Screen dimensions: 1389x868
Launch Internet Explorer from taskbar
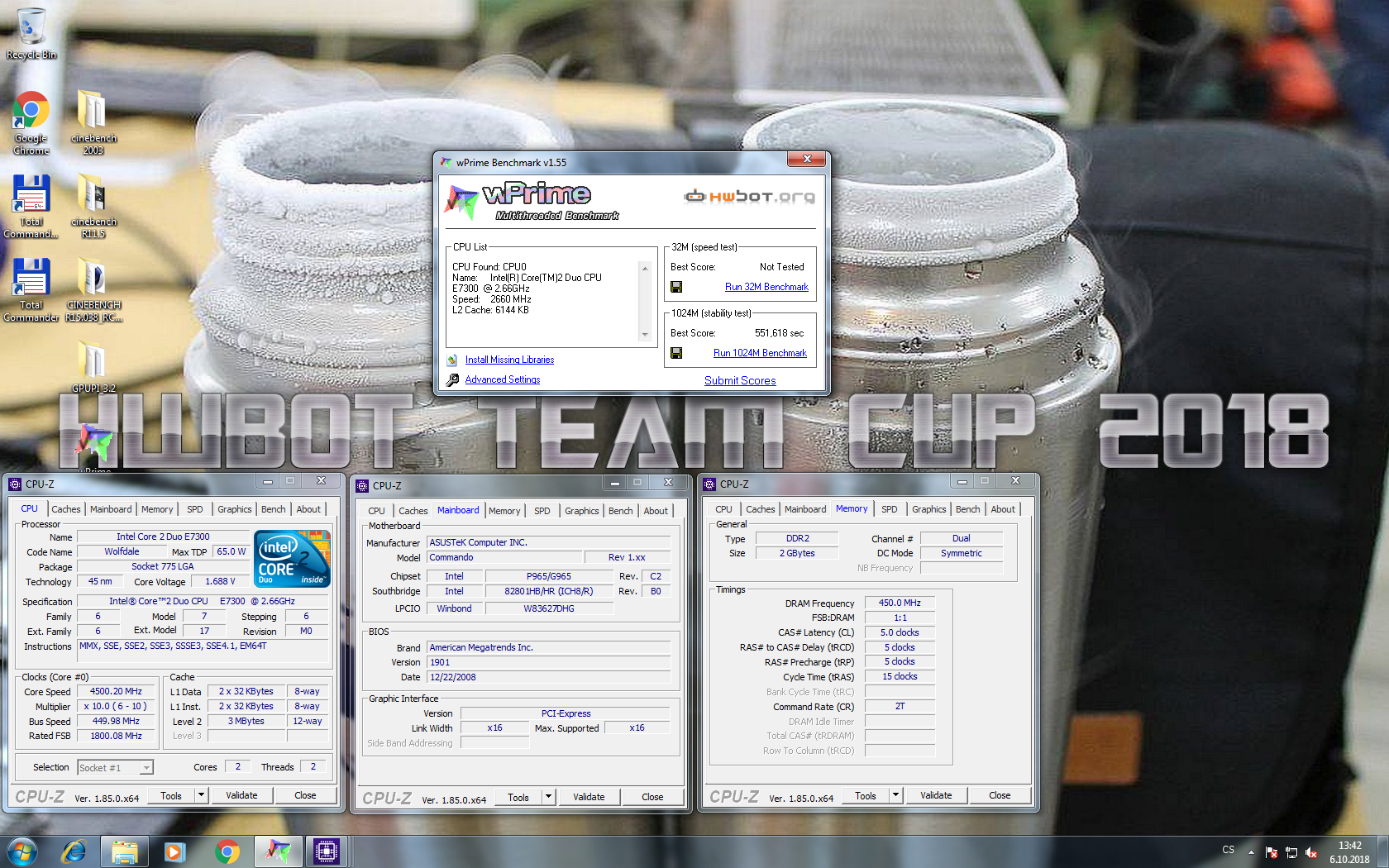pyautogui.click(x=74, y=851)
